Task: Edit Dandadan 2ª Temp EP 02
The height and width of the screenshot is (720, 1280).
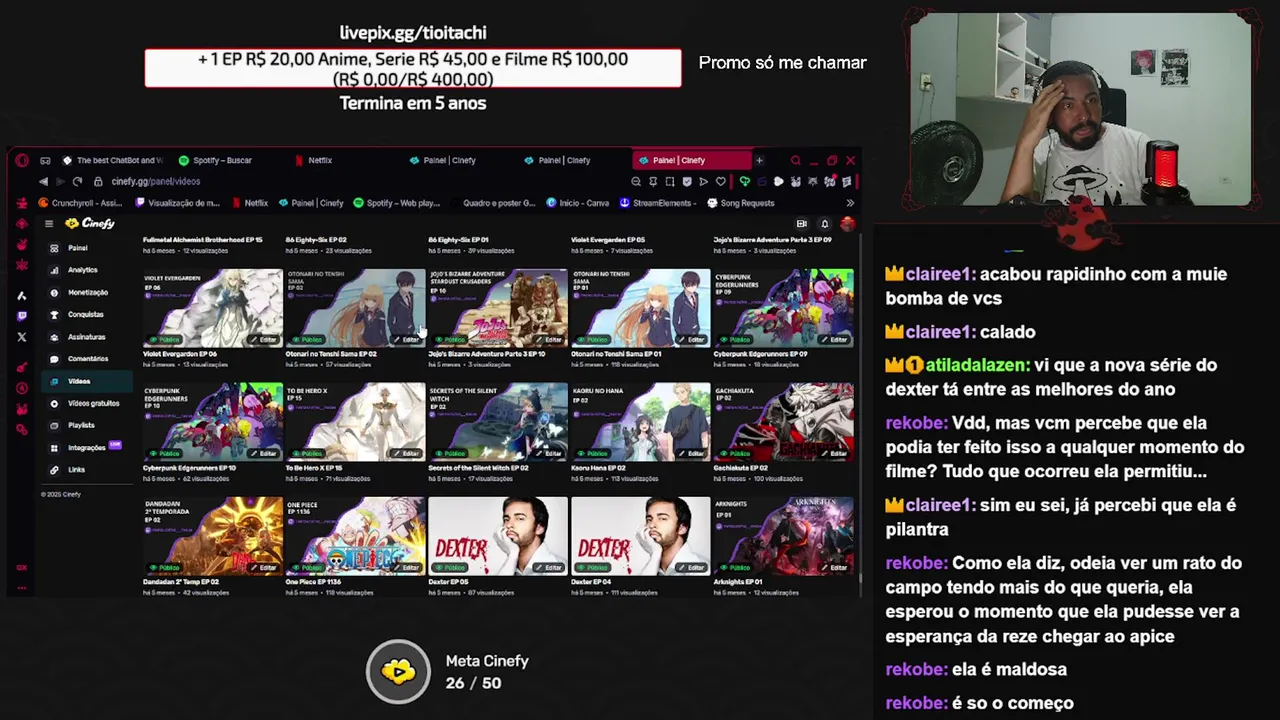Action: [263, 568]
